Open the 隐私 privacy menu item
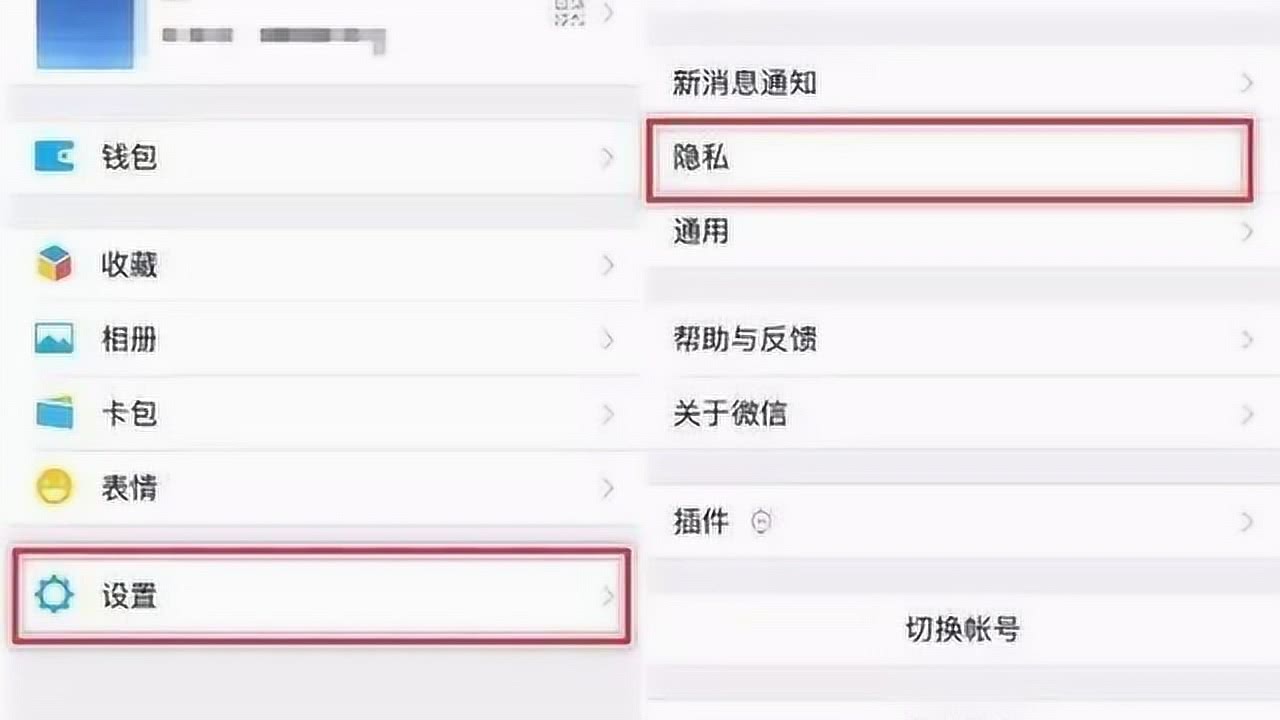1280x720 pixels. [x=700, y=158]
